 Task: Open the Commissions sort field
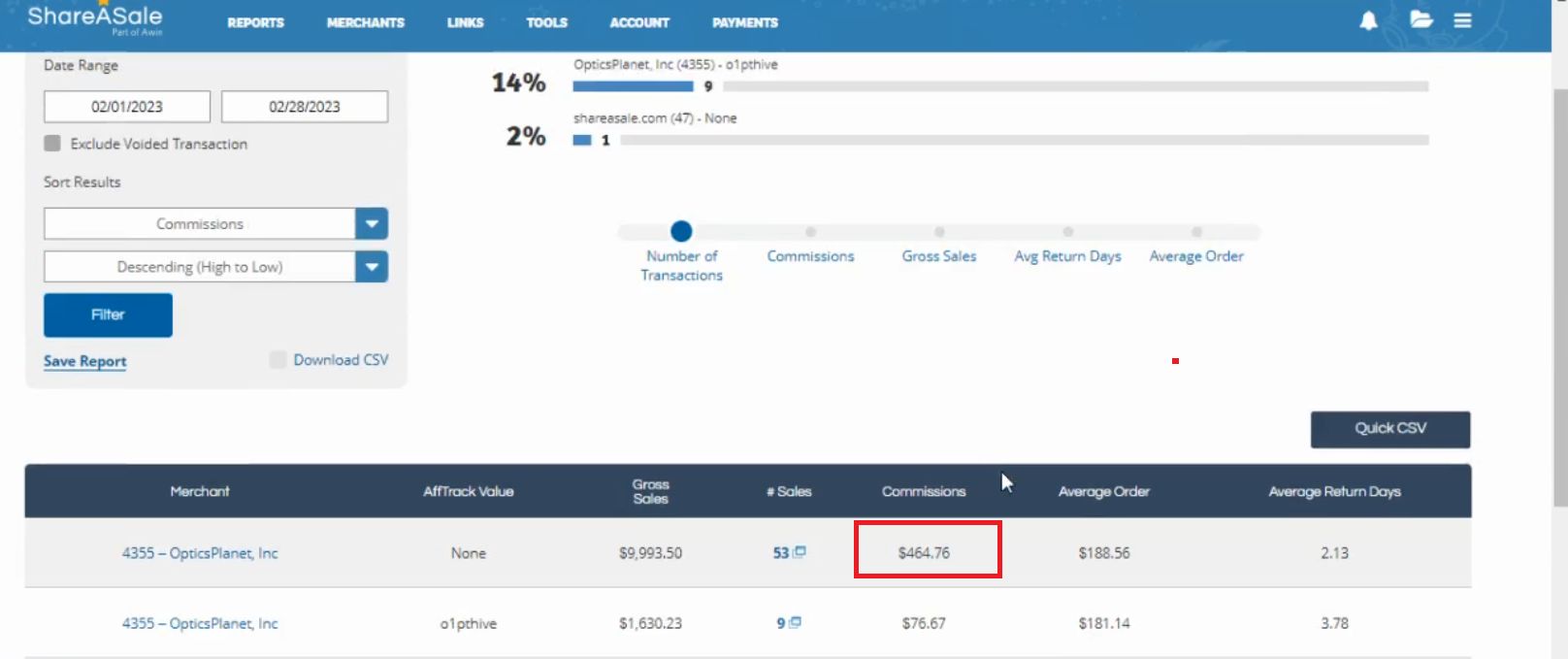point(199,223)
